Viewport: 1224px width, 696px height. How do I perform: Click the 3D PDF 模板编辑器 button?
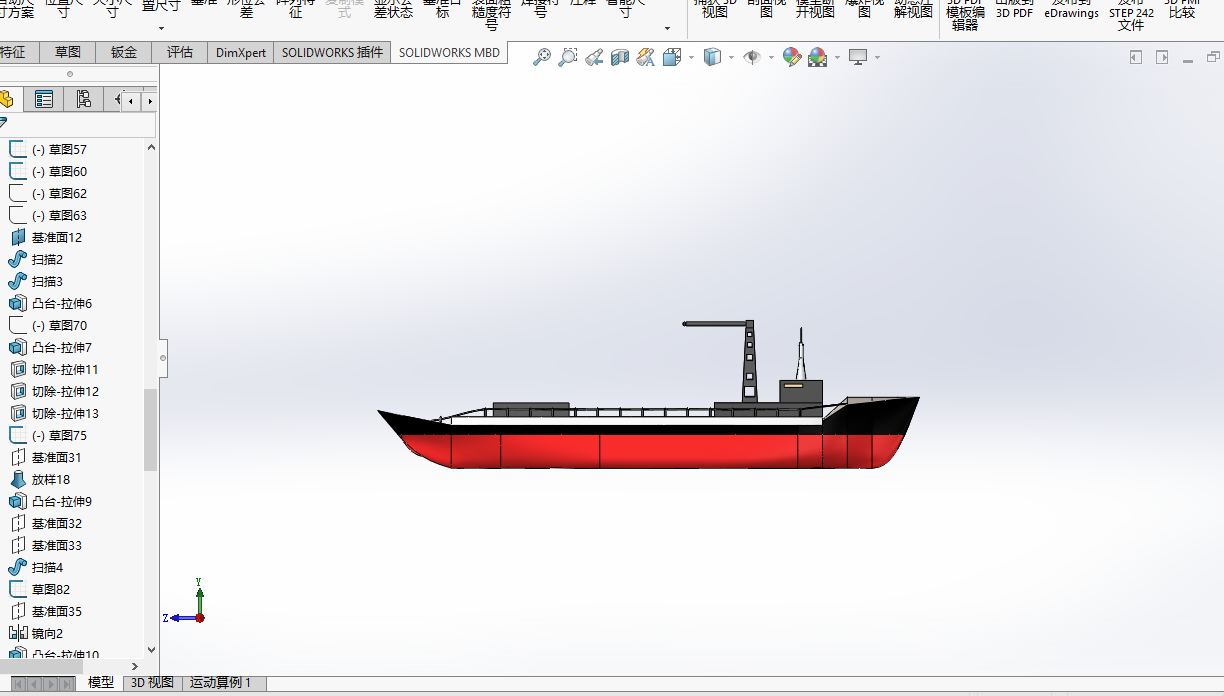[965, 14]
